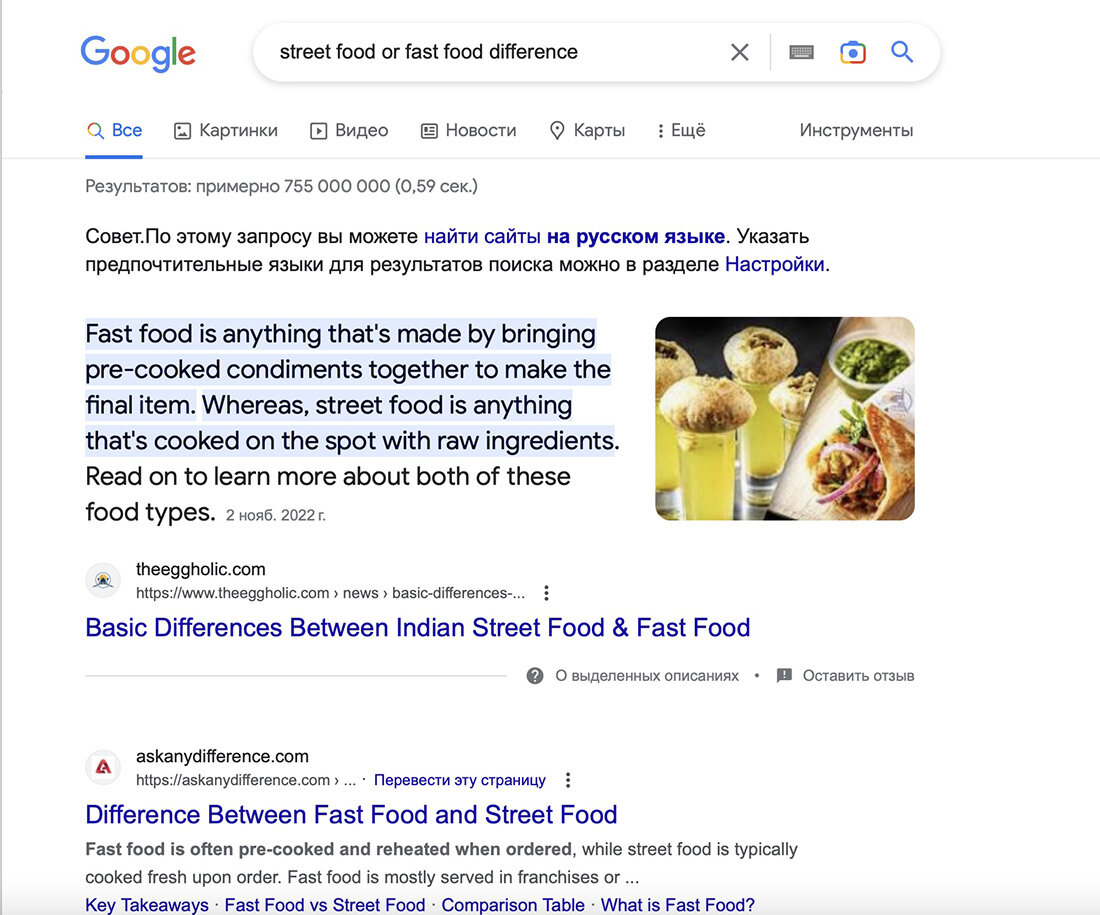Open Difference Between Fast Food and Street Food
Screen dimensions: 1100x915
point(351,815)
